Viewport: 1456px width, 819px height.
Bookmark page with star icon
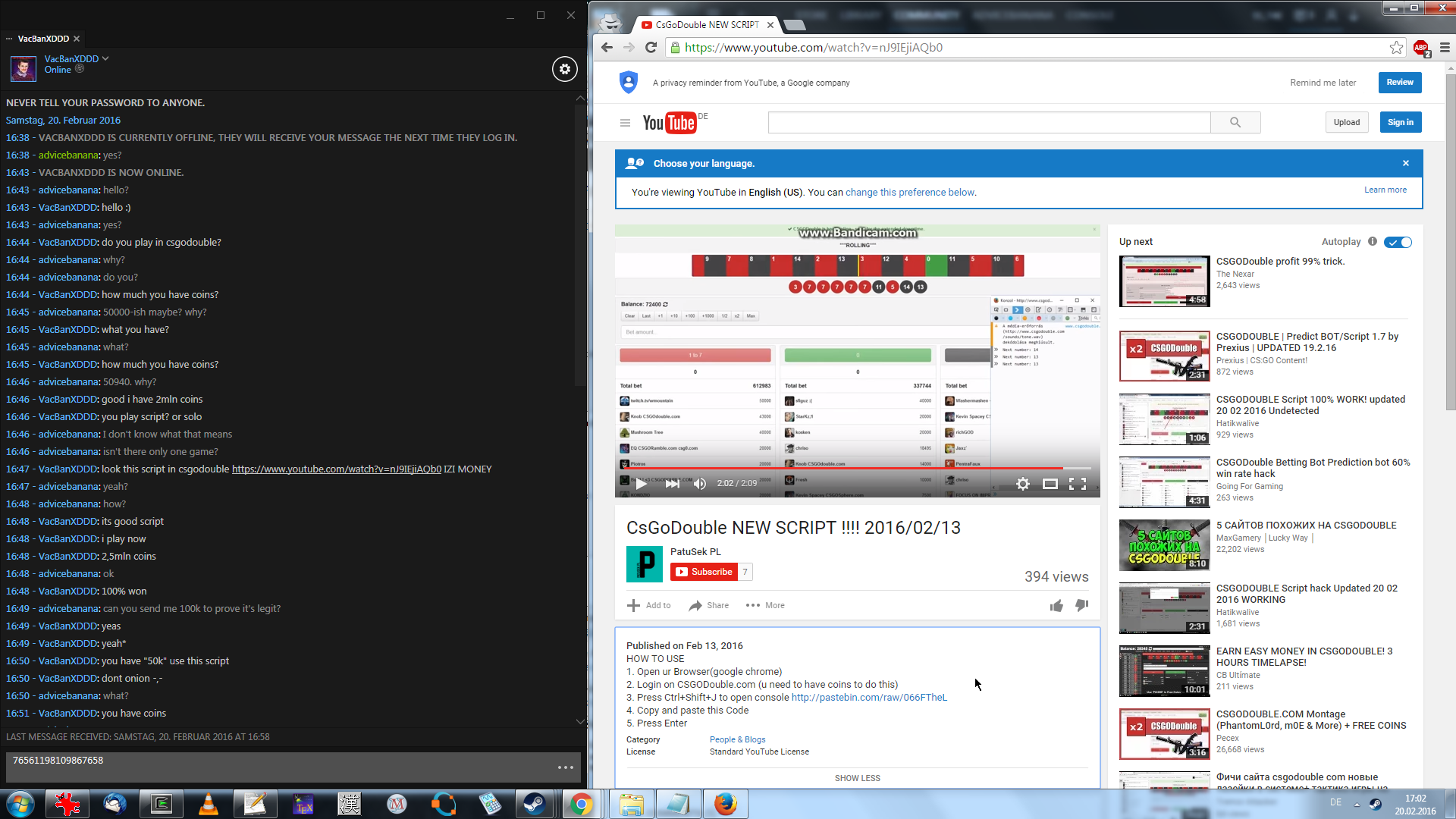1396,48
